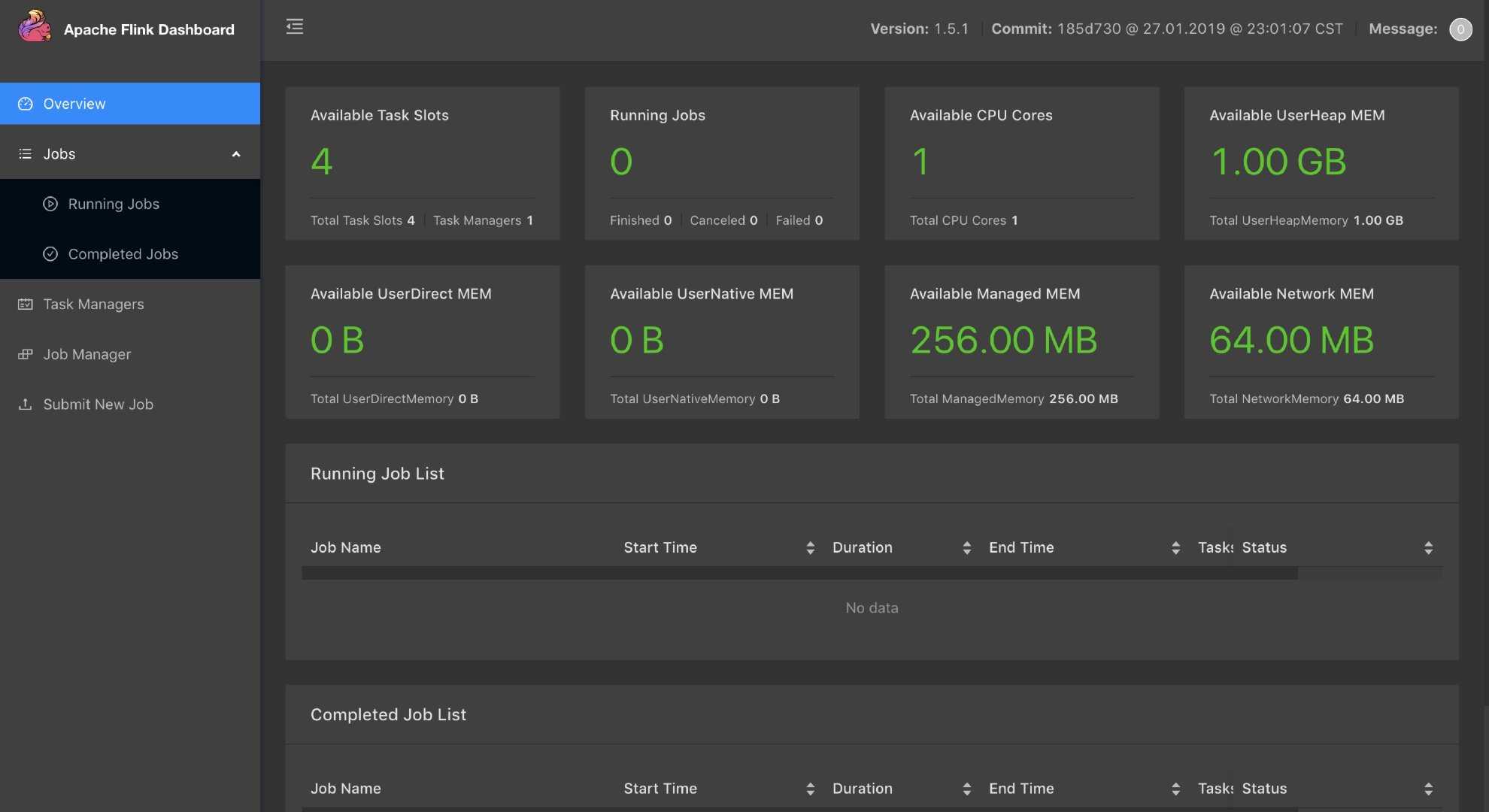
Task: Collapse the Jobs submenu chevron
Action: coord(236,154)
